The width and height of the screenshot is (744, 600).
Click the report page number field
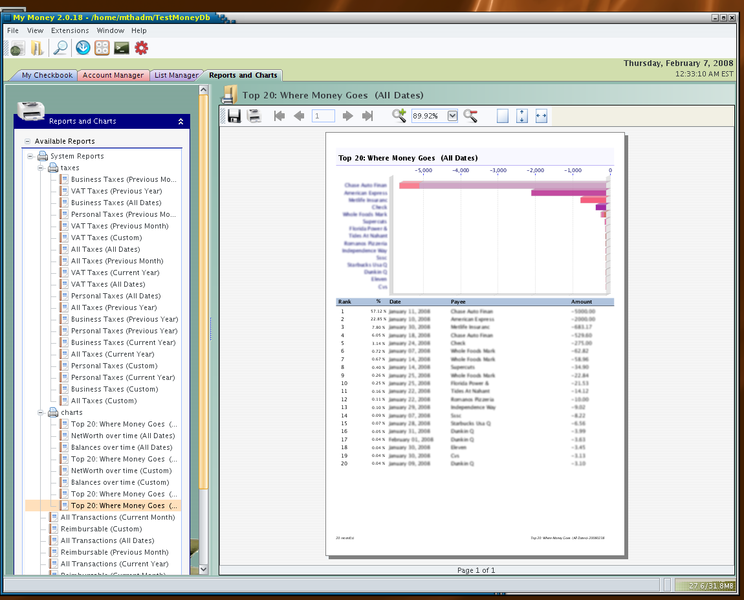323,116
